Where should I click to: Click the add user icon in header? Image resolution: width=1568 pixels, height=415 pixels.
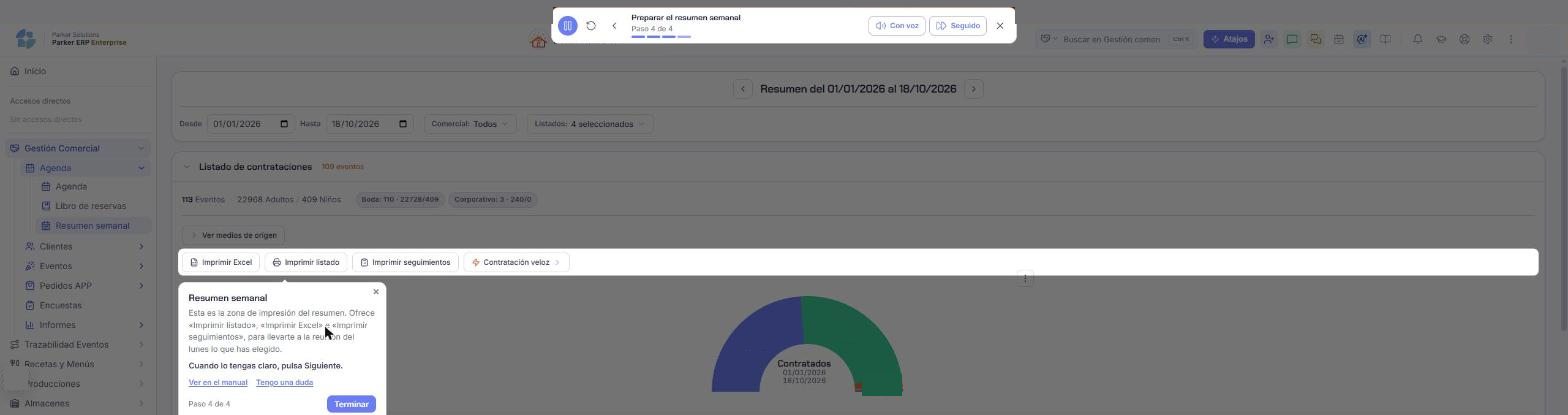click(x=1268, y=39)
